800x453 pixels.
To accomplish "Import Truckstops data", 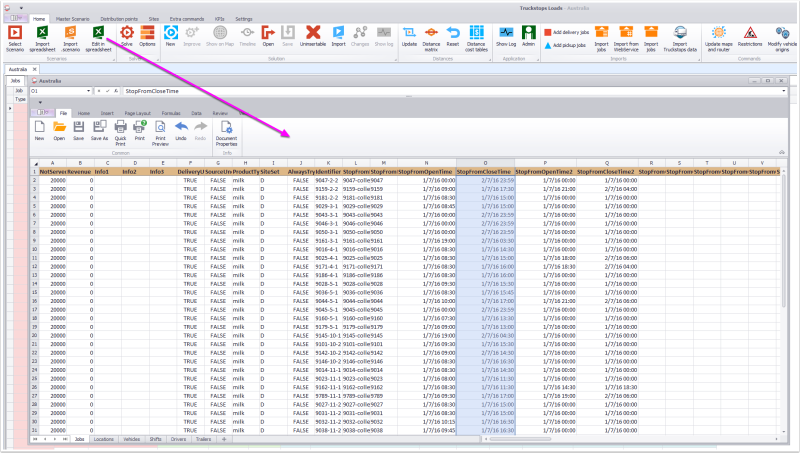I will coord(680,33).
